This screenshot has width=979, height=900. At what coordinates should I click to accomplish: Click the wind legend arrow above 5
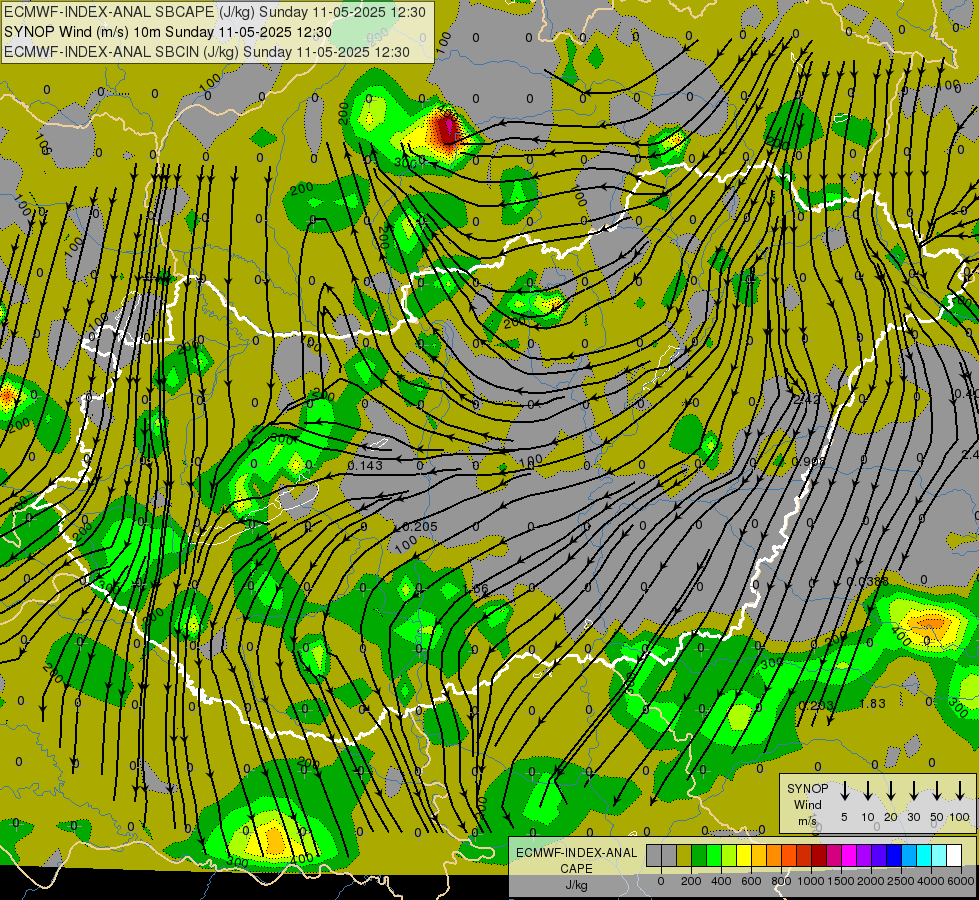point(844,791)
